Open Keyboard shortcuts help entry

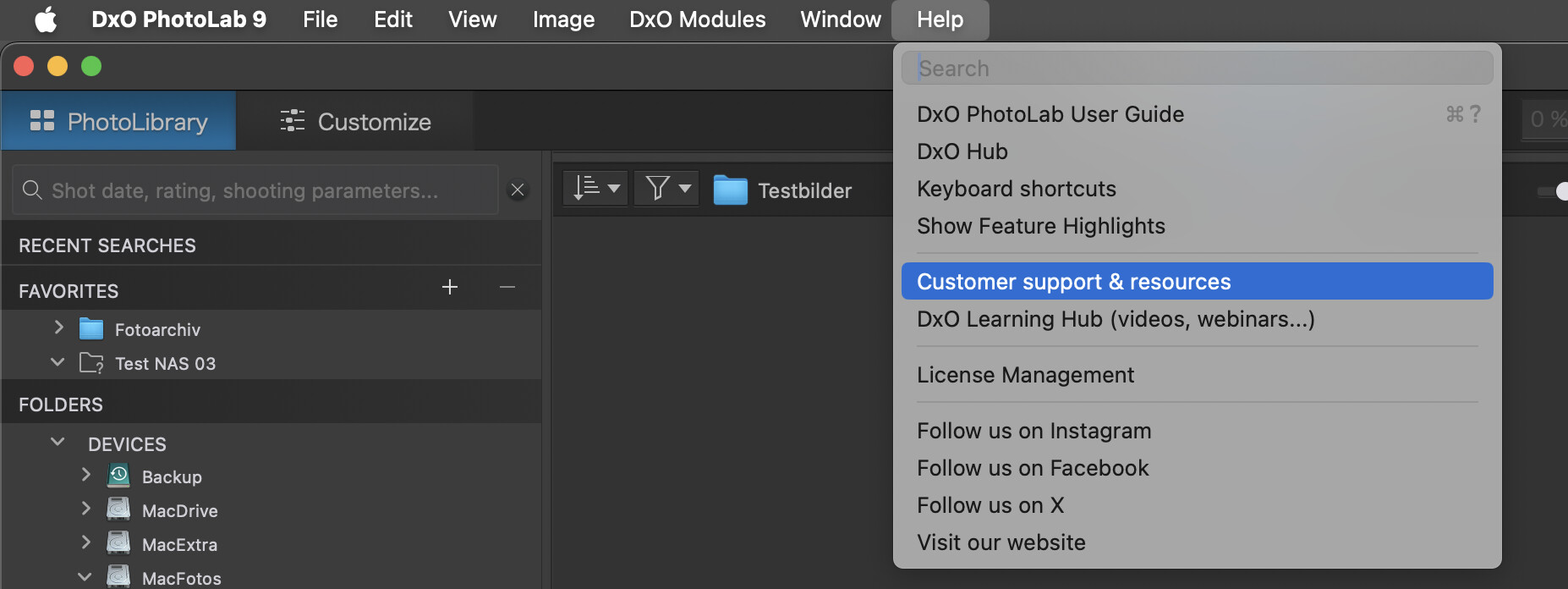point(1197,189)
